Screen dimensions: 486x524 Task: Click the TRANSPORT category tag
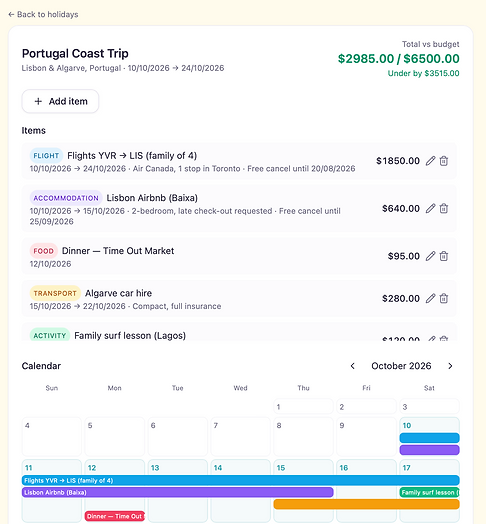(55, 293)
